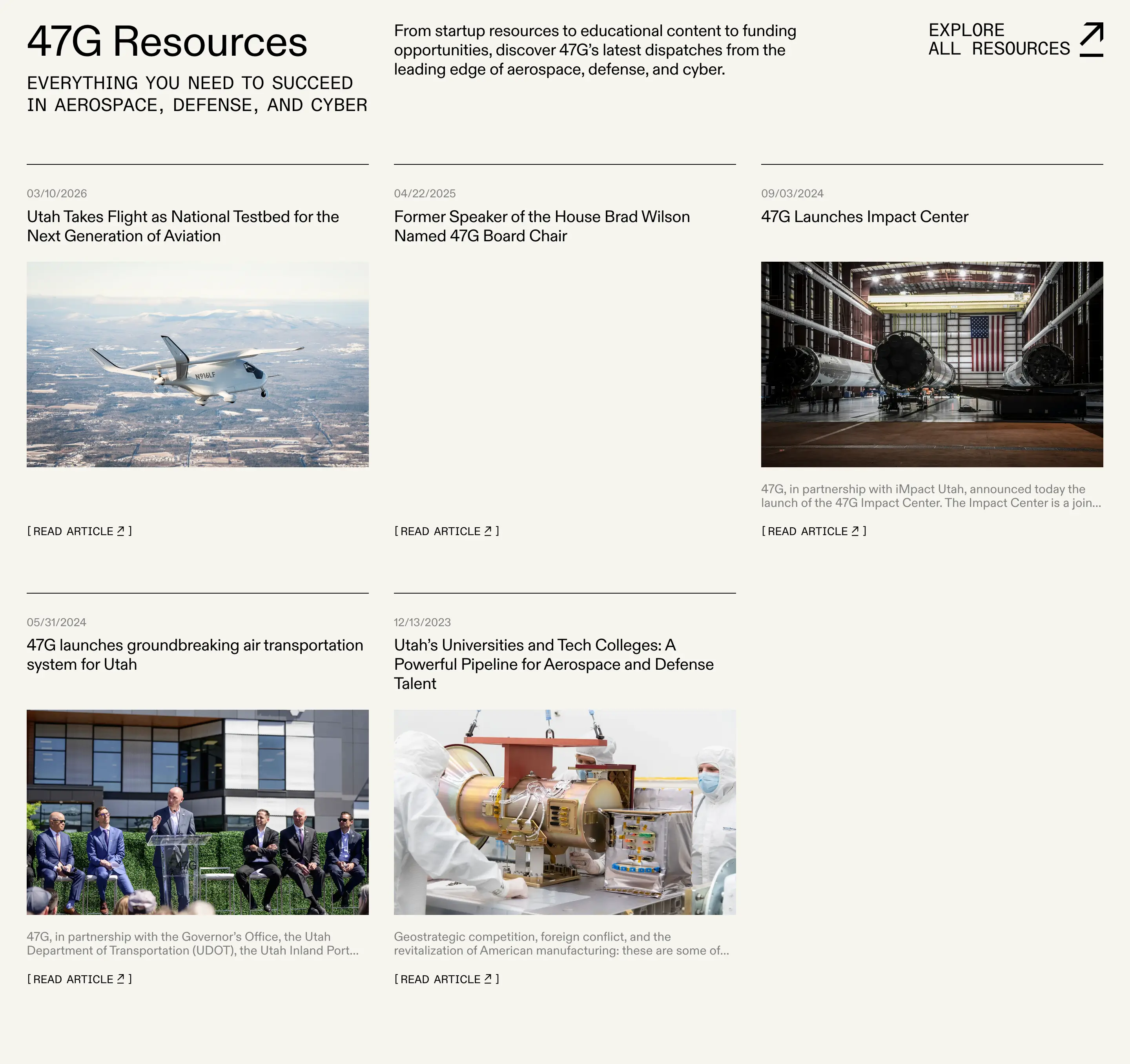
Task: Click arrow icon in Utah Takes Flight Read Article
Action: (x=120, y=531)
